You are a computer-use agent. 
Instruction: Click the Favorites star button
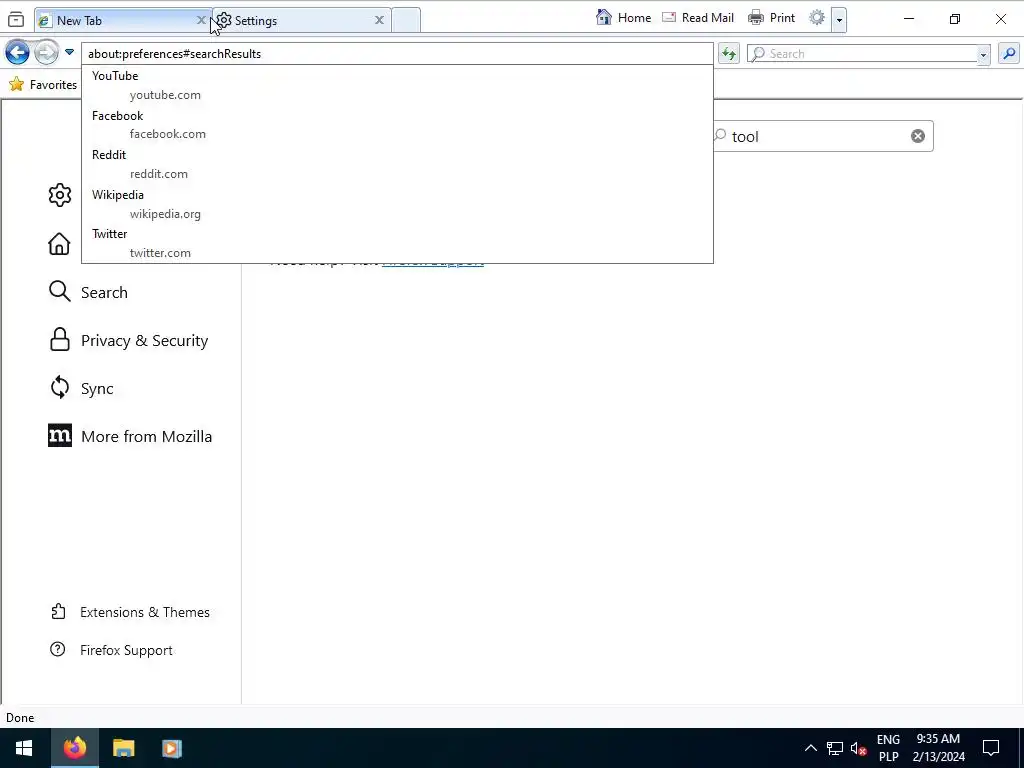point(43,84)
